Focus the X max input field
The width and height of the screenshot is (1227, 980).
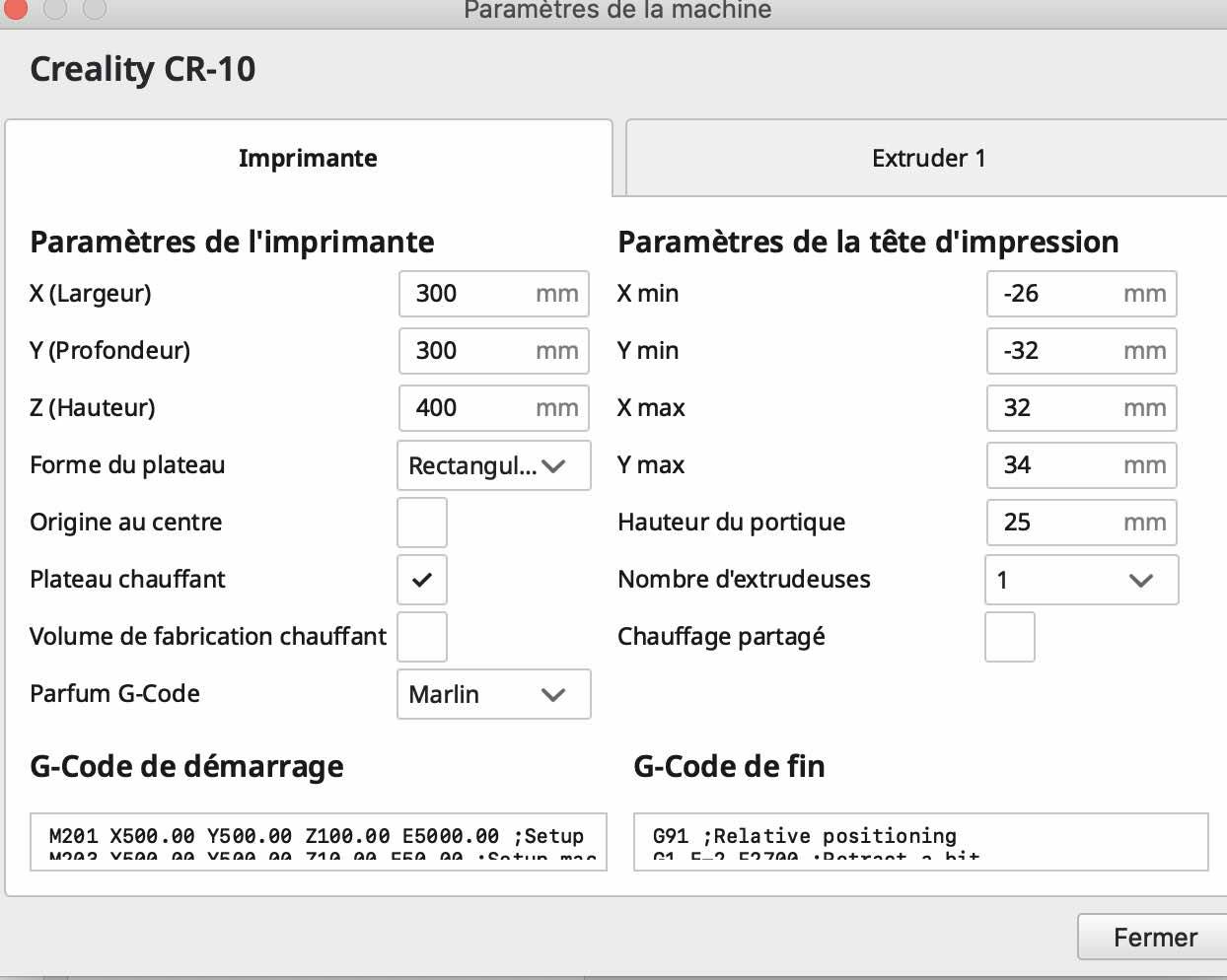[x=1082, y=408]
